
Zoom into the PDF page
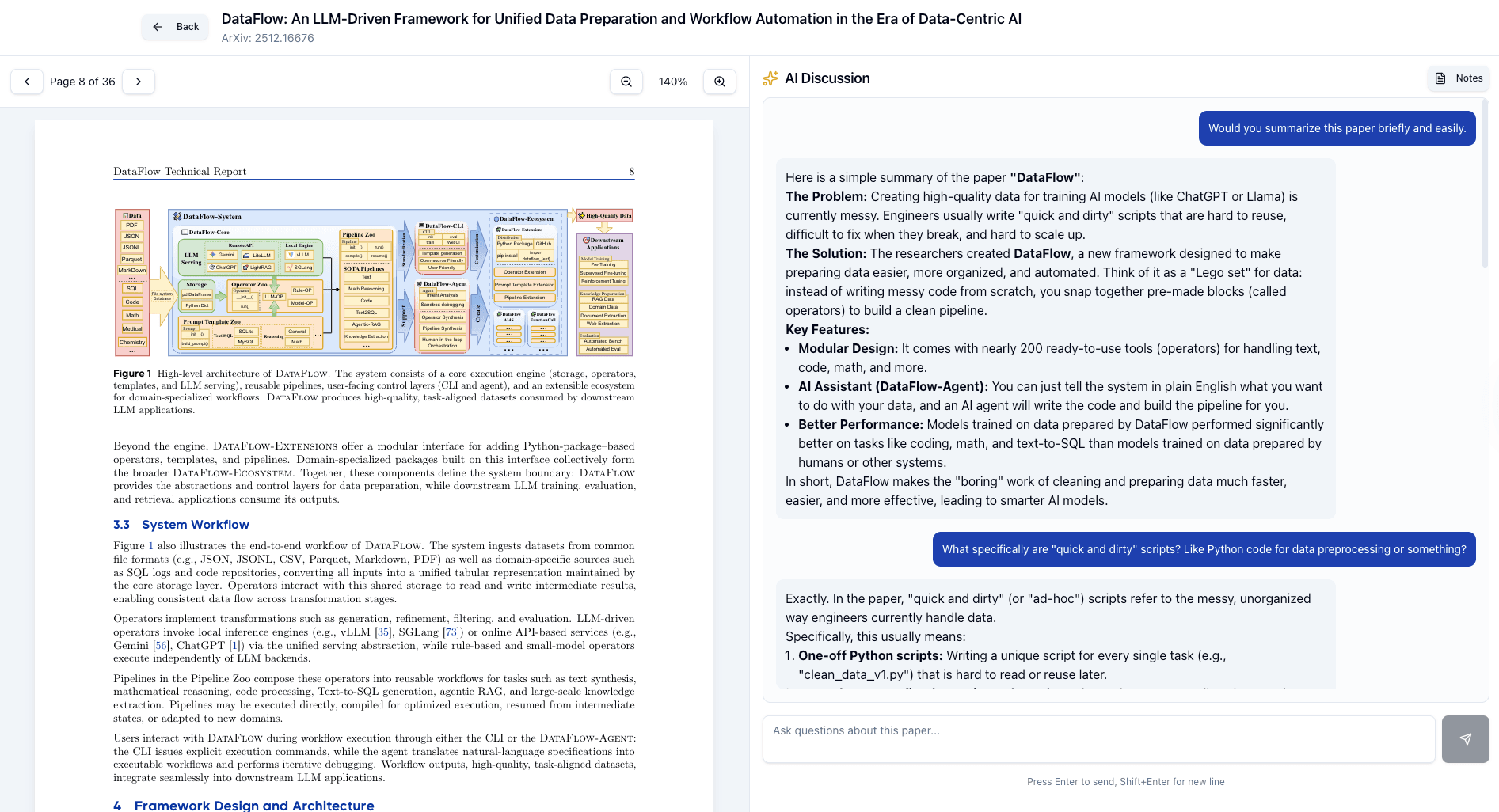click(x=719, y=81)
